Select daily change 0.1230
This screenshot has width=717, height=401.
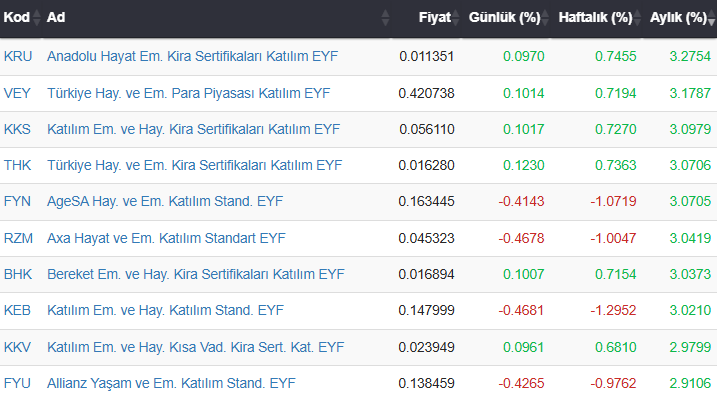(x=524, y=165)
